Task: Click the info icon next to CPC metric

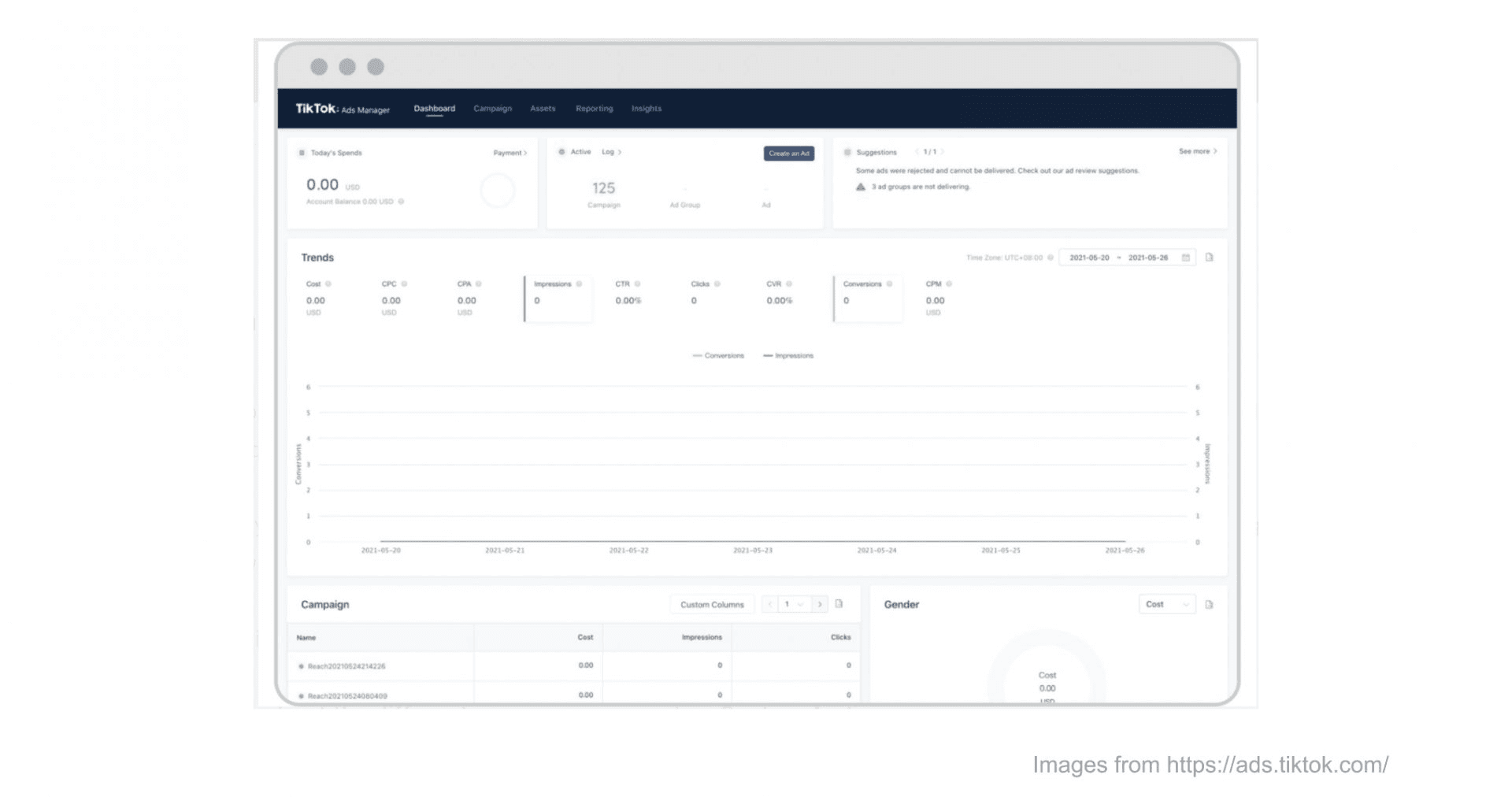Action: 404,284
